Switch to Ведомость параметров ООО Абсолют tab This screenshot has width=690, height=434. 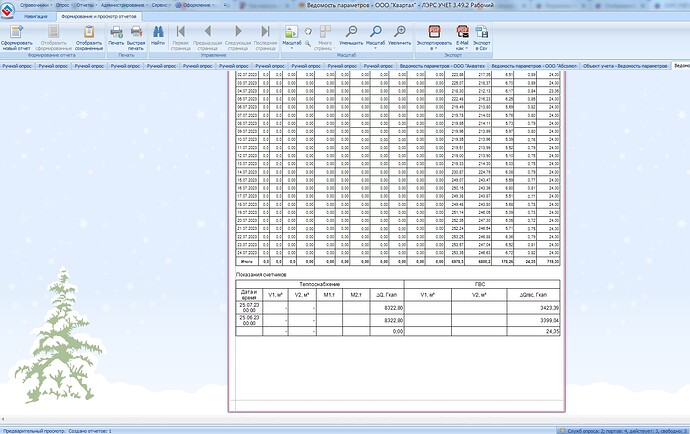point(534,66)
